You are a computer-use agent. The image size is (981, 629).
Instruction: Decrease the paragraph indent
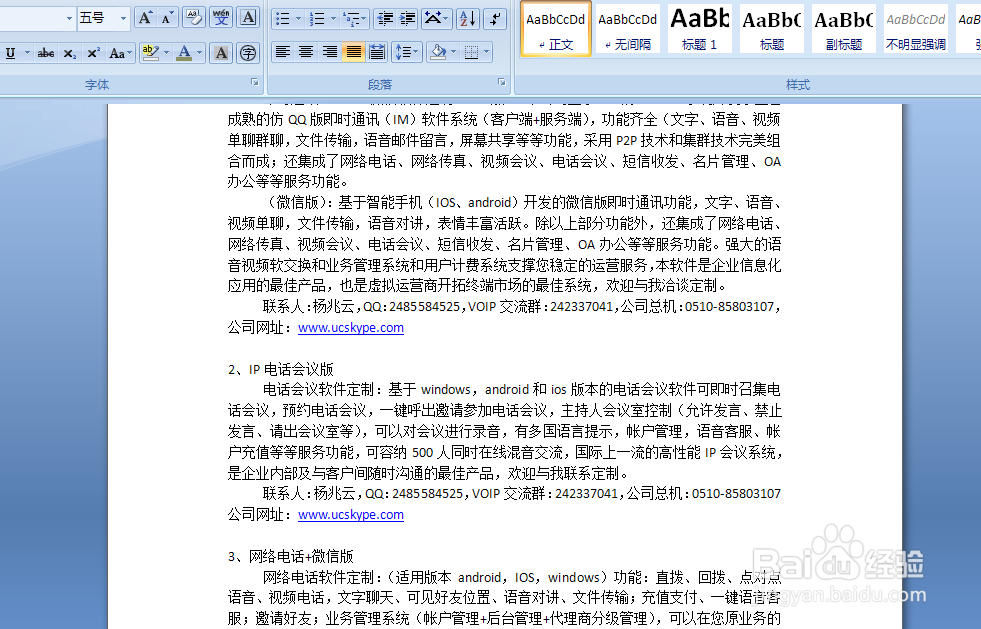pyautogui.click(x=385, y=18)
